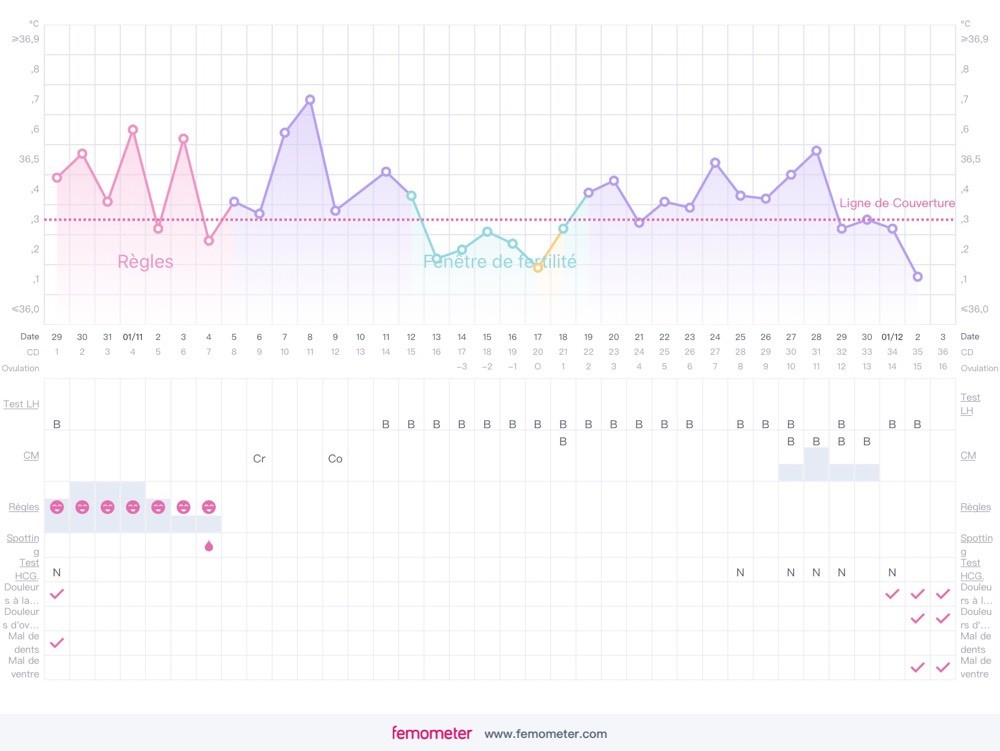1000x751 pixels.
Task: Click the peak temperature point on cycle day 11
Action: point(310,99)
